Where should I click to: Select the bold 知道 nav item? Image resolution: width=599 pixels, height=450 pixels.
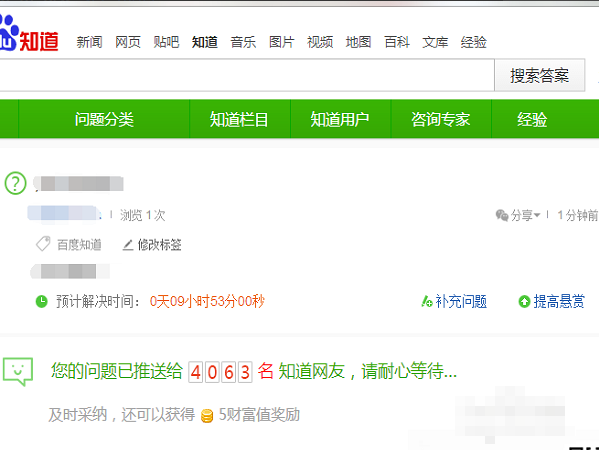point(205,42)
